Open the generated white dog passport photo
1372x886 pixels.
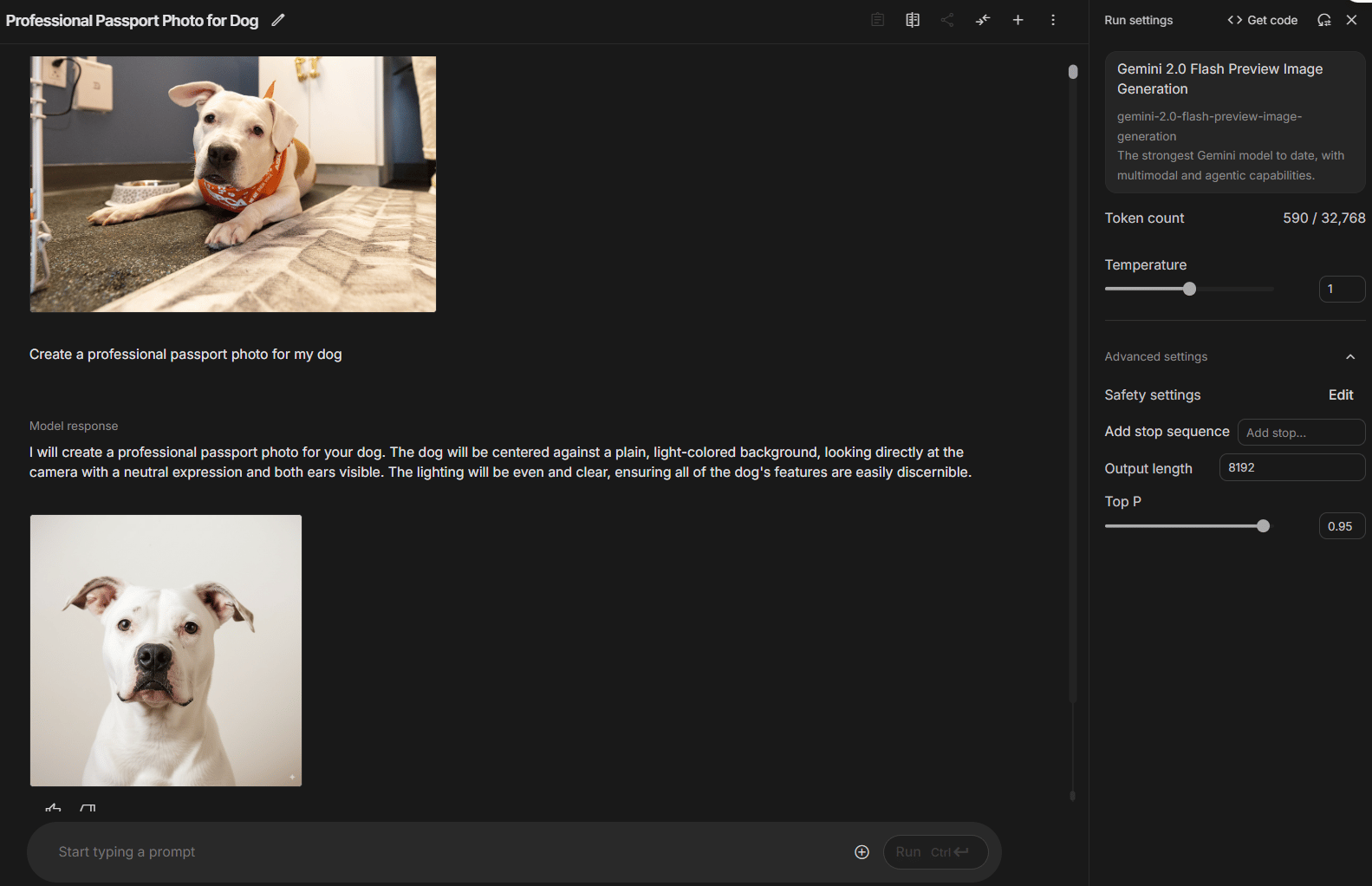pyautogui.click(x=166, y=650)
